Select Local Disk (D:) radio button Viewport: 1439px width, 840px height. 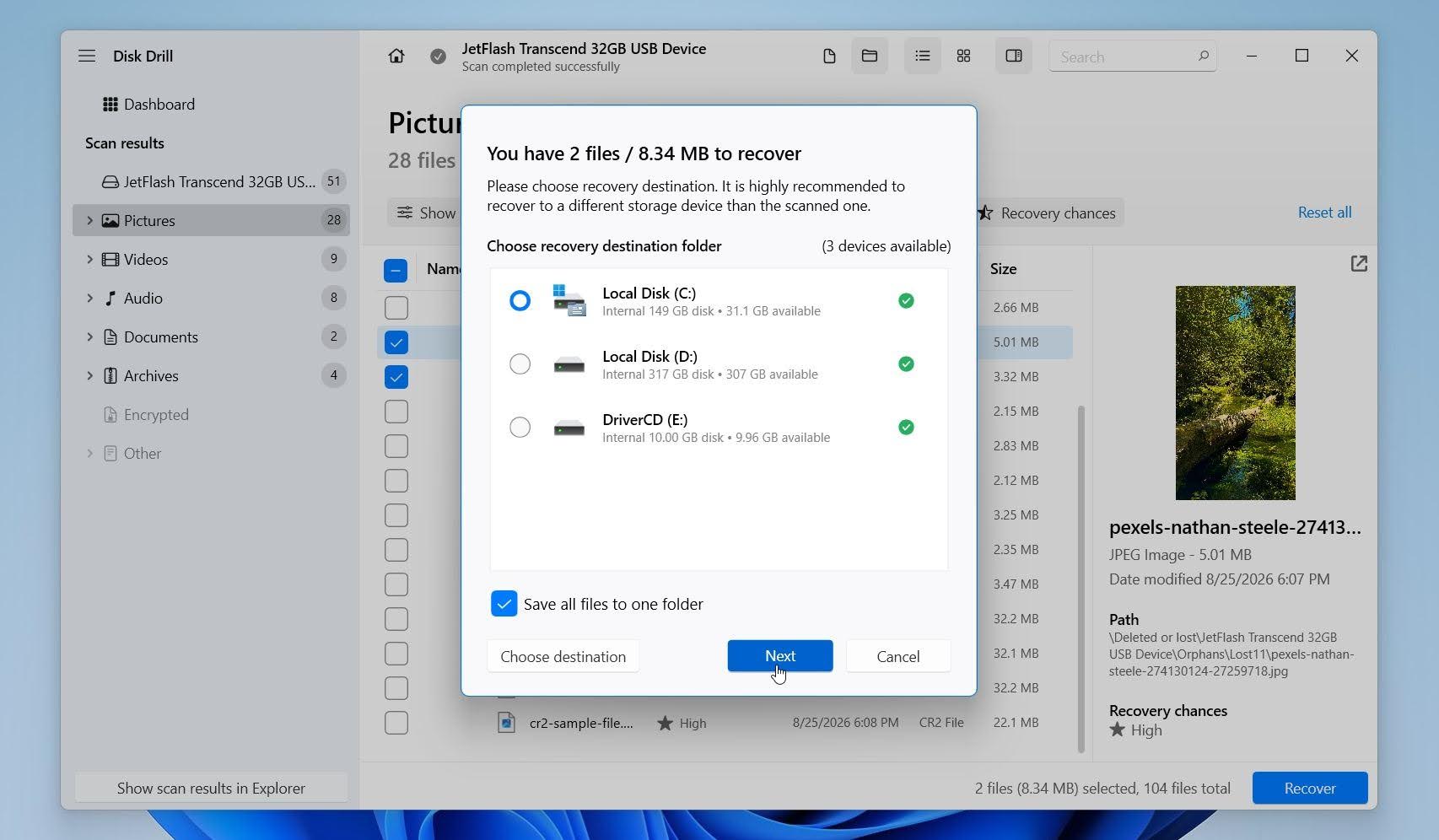520,363
